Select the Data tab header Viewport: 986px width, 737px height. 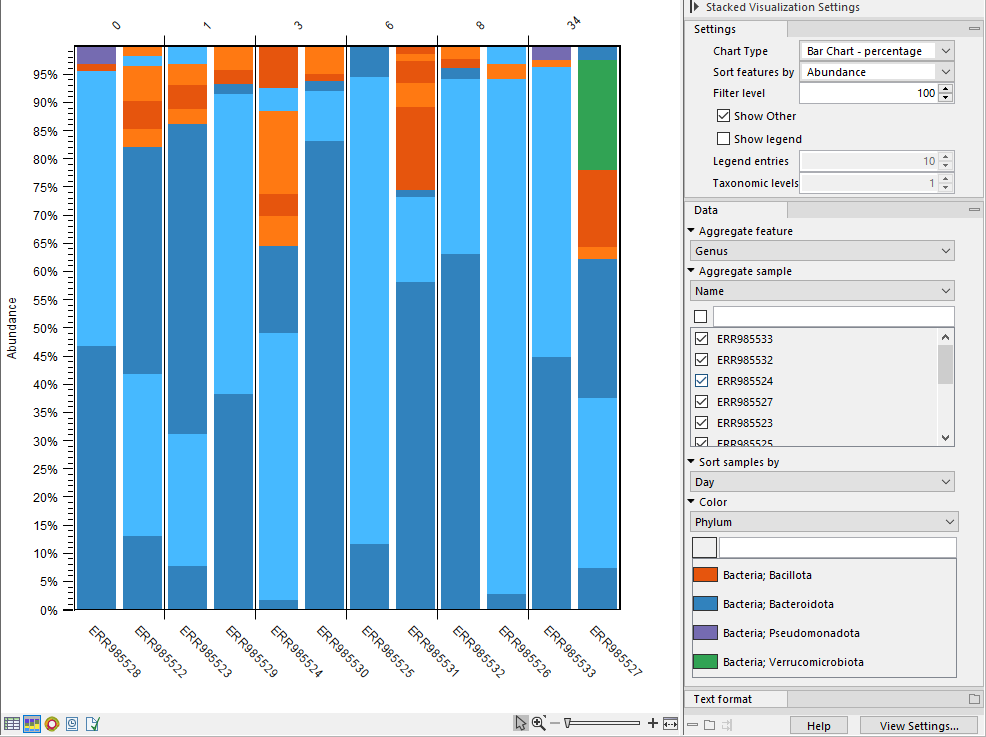click(x=706, y=210)
